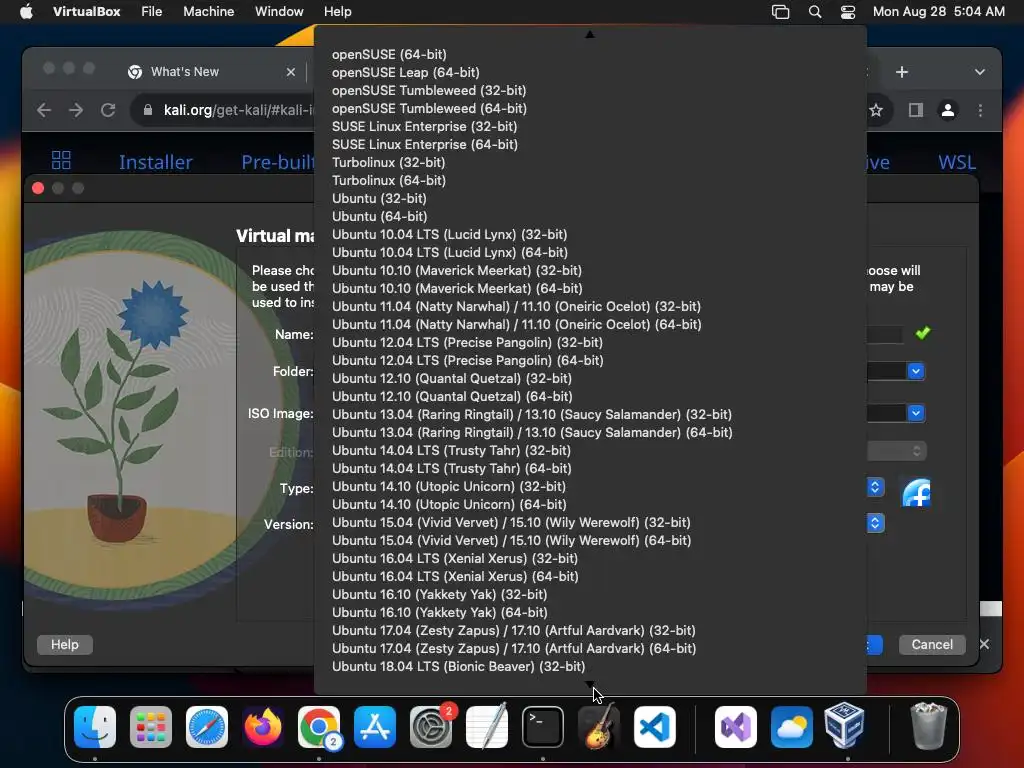Go back in Chrome
This screenshot has width=1024, height=768.
click(x=44, y=110)
